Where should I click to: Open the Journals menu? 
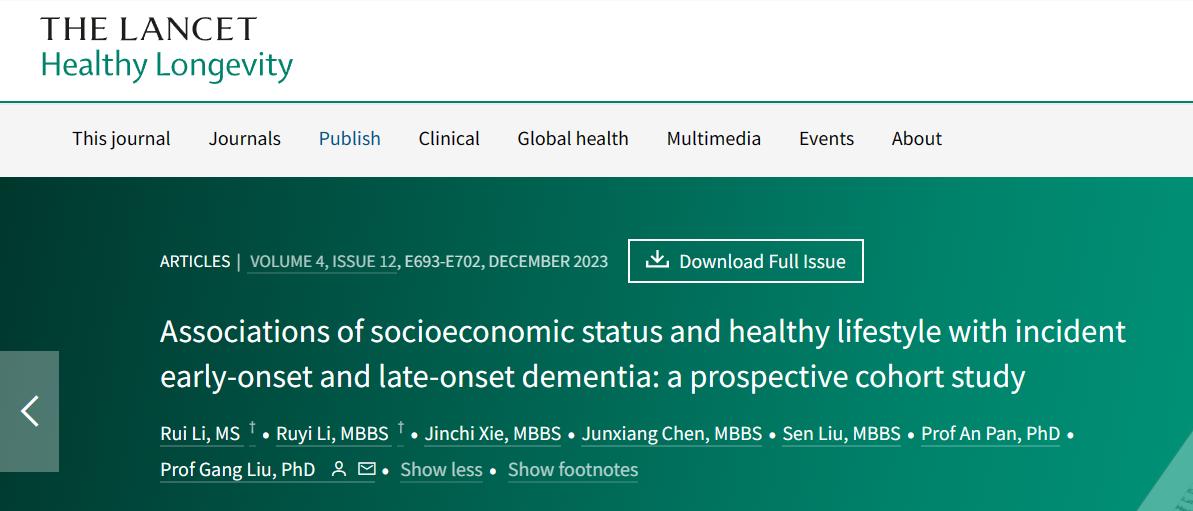tap(245, 138)
